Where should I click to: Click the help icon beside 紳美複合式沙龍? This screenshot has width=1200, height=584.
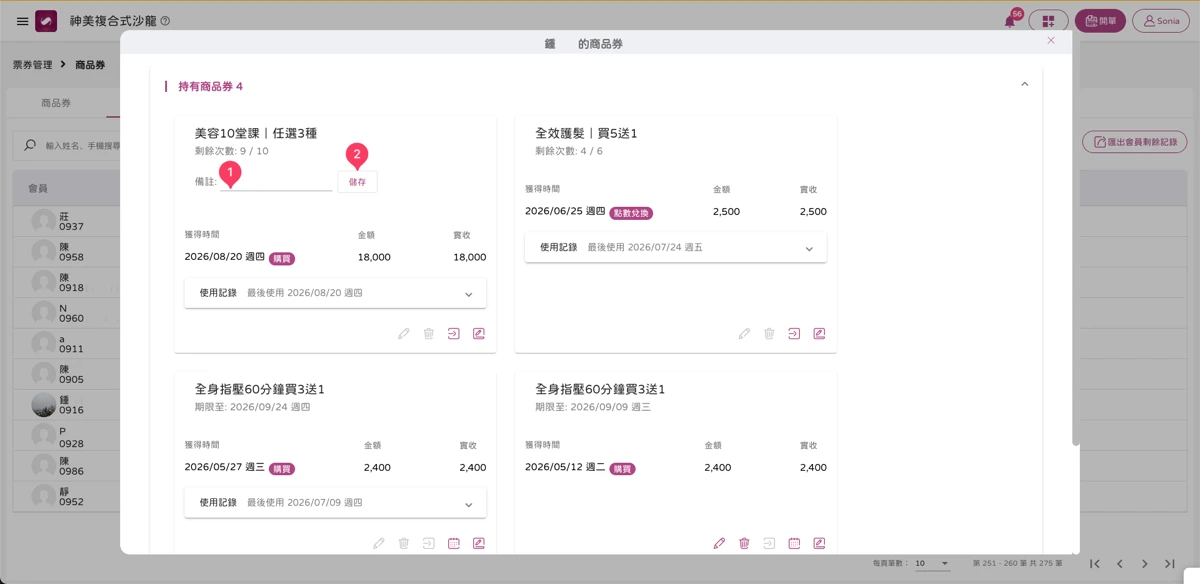click(165, 21)
